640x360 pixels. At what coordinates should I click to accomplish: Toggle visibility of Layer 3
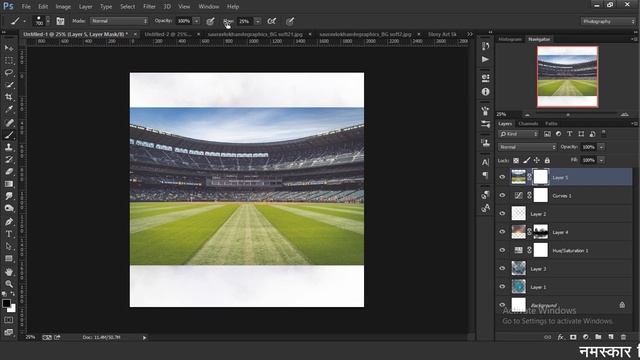pyautogui.click(x=502, y=269)
